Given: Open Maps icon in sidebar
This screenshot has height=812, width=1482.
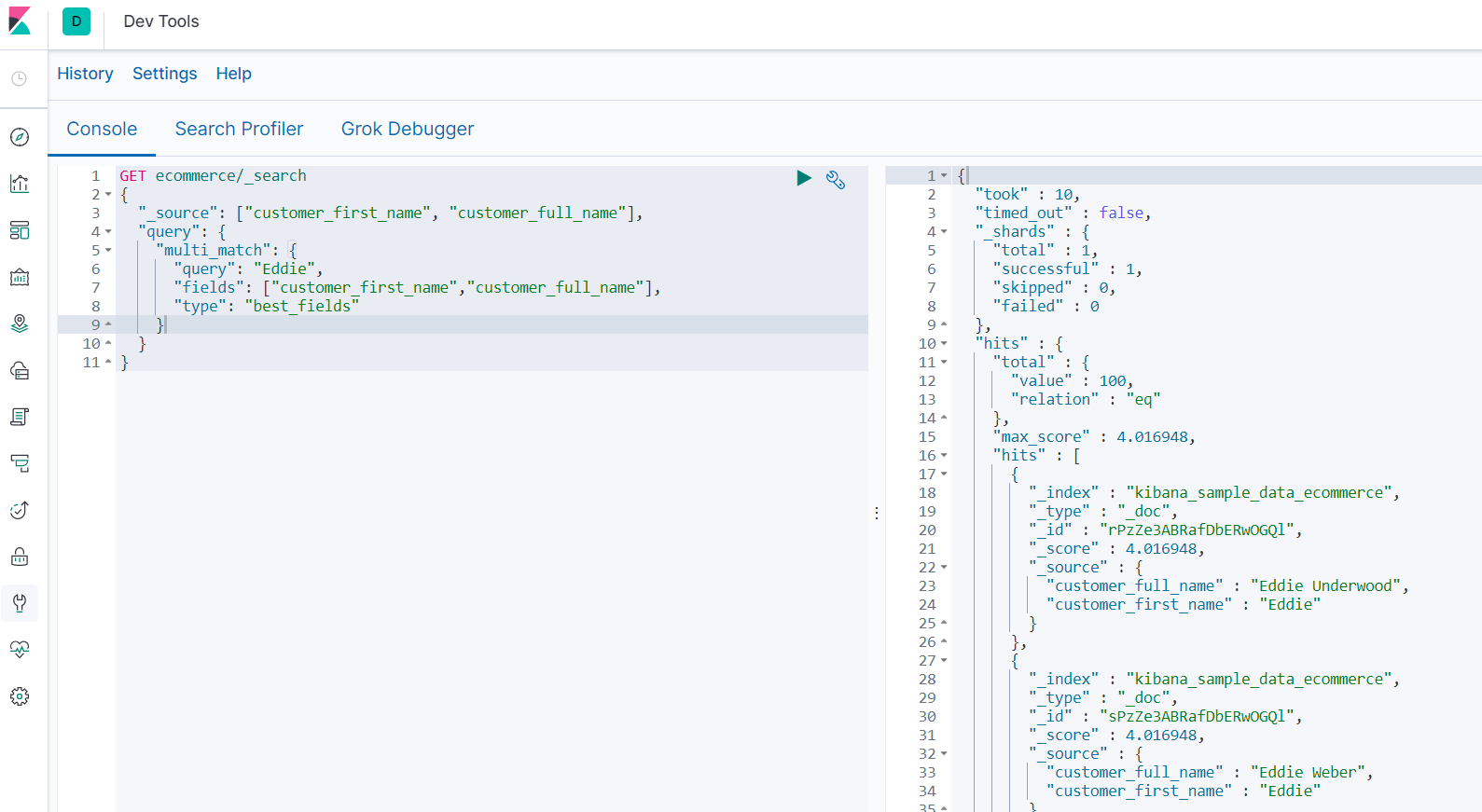Looking at the screenshot, I should point(20,323).
